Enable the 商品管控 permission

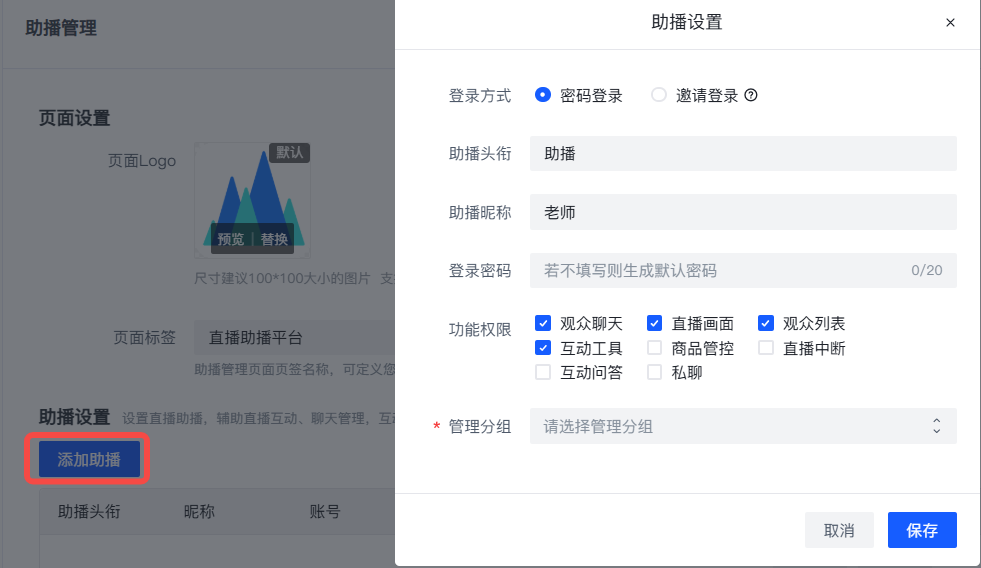click(x=654, y=348)
